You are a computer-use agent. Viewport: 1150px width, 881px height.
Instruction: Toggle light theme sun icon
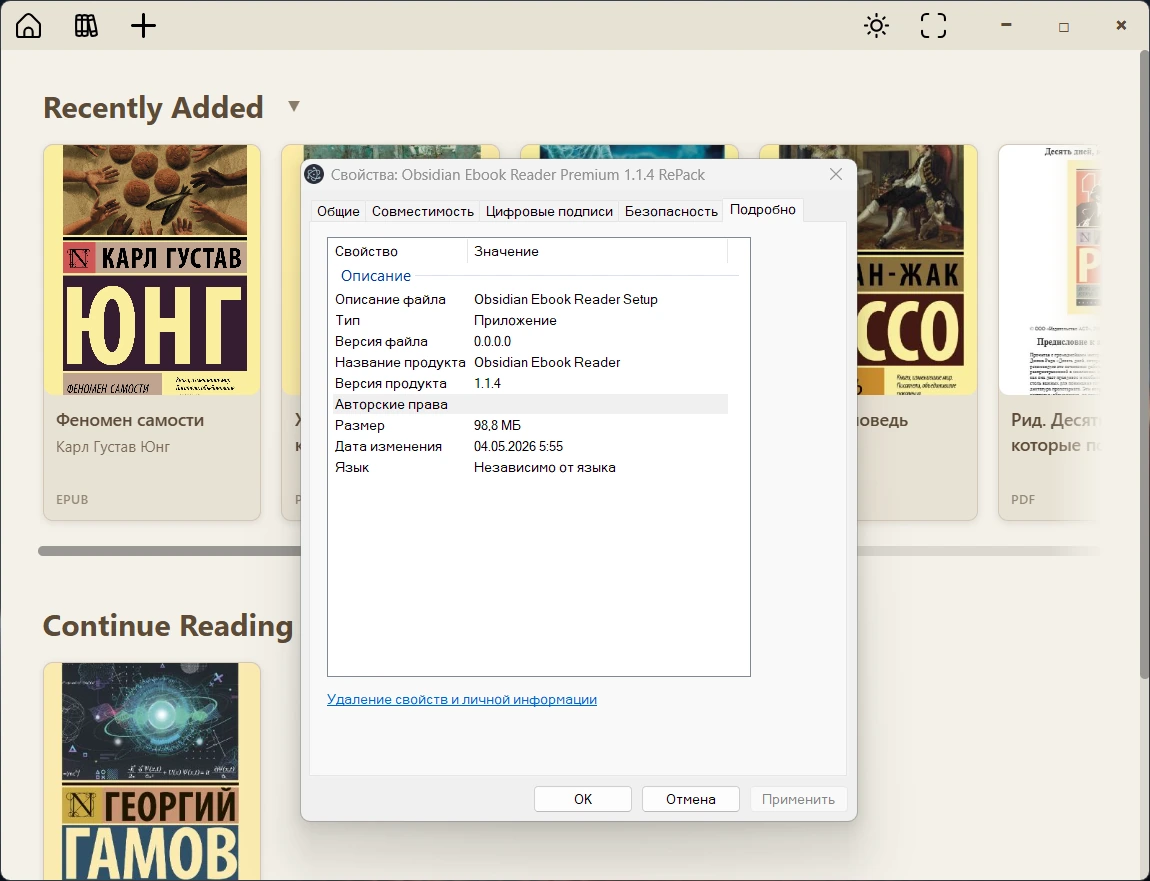(876, 26)
